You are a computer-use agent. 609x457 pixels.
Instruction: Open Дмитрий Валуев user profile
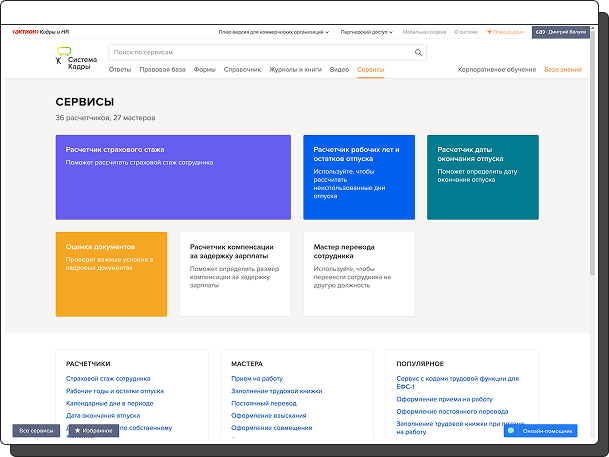pos(560,32)
